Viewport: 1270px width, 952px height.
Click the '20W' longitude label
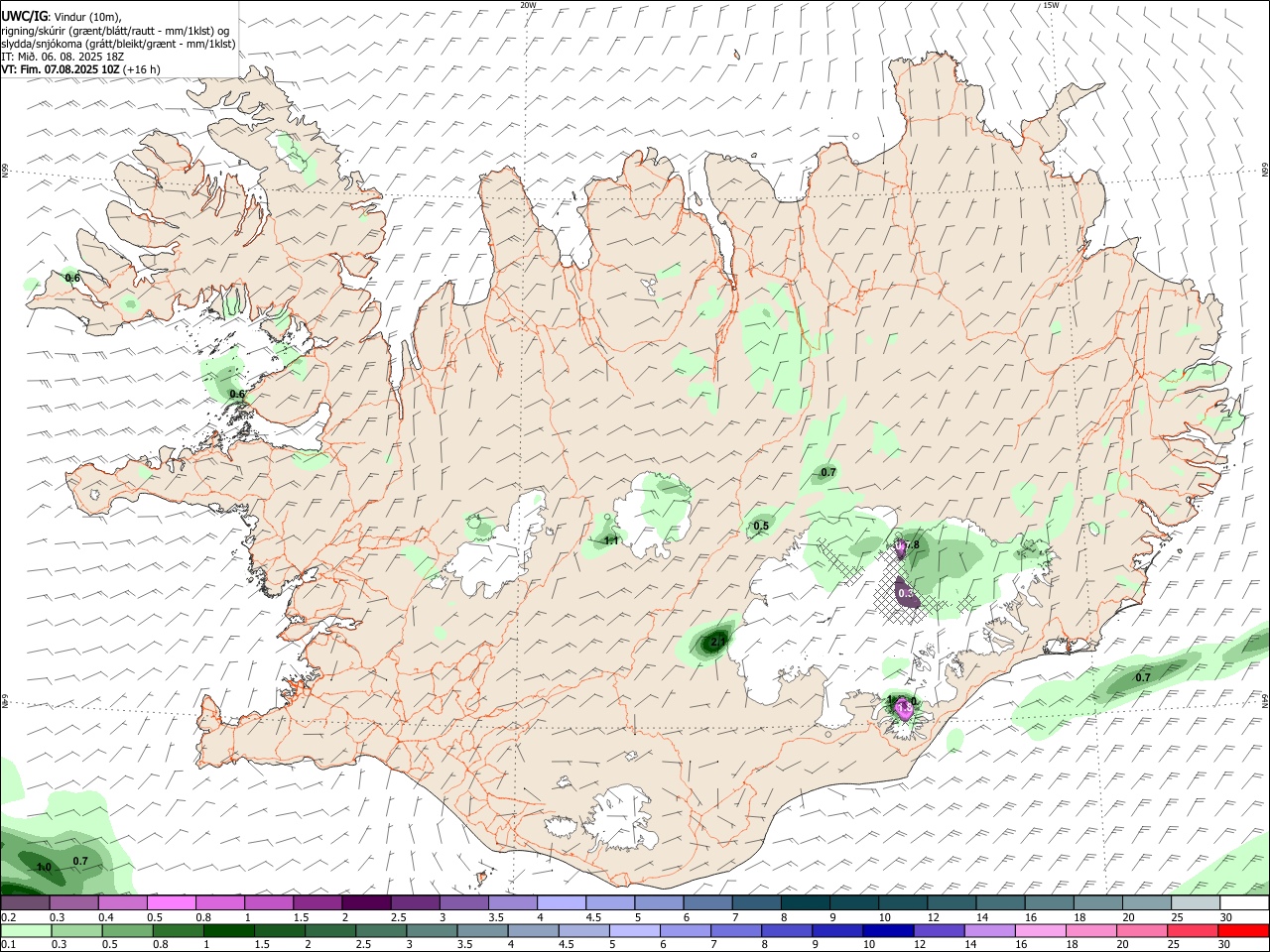point(528,5)
